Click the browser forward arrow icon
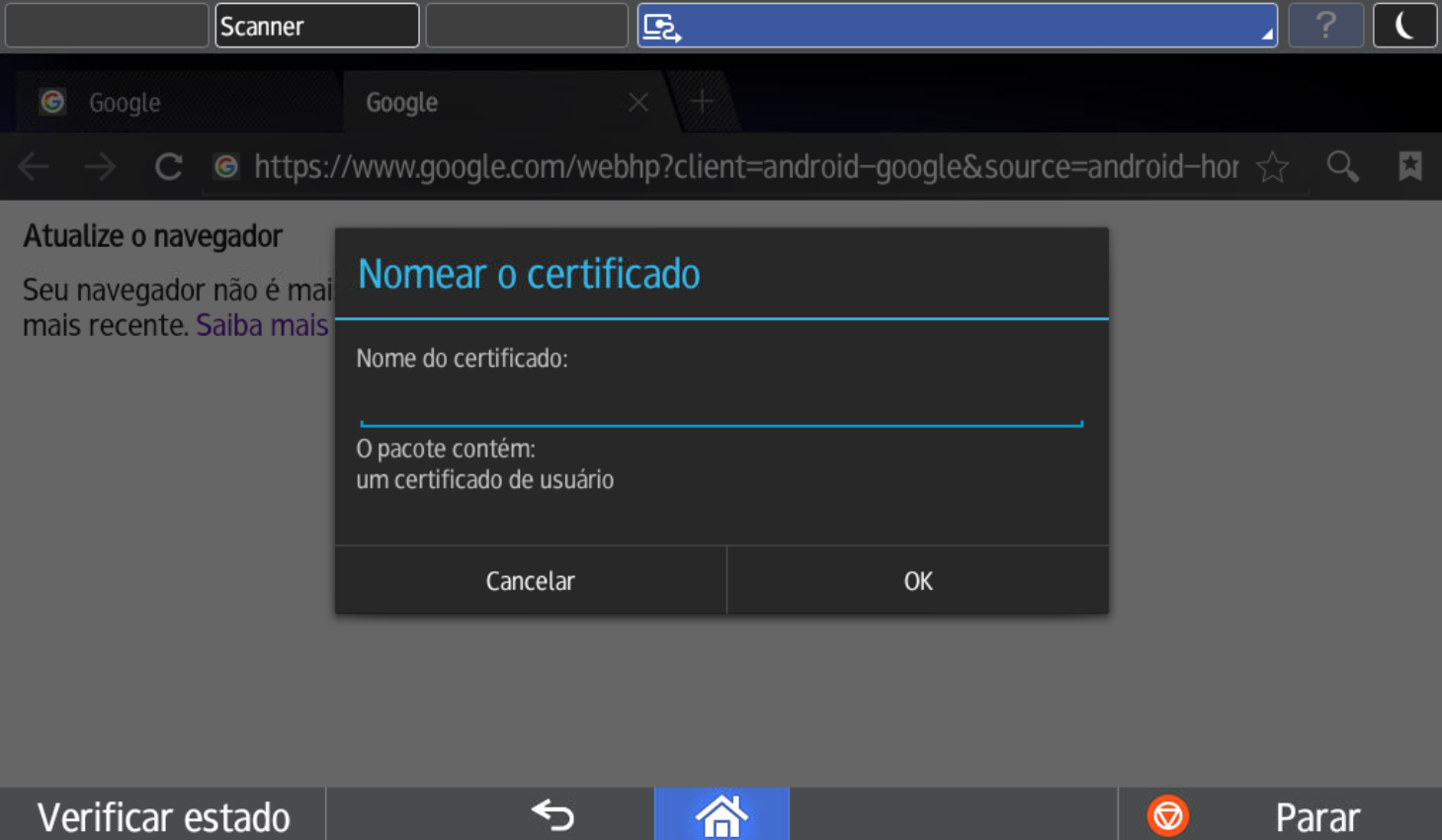The image size is (1442, 840). [x=100, y=167]
